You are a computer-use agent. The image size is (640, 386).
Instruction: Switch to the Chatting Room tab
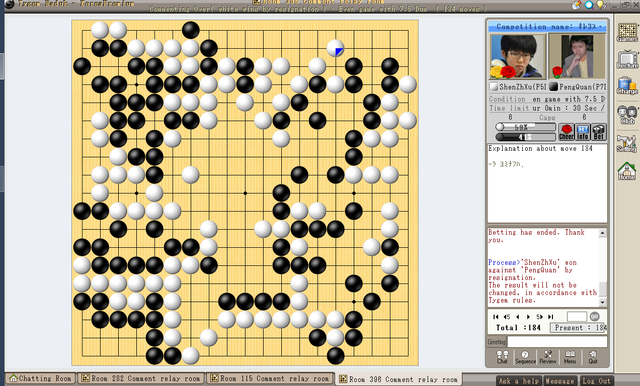(41, 378)
